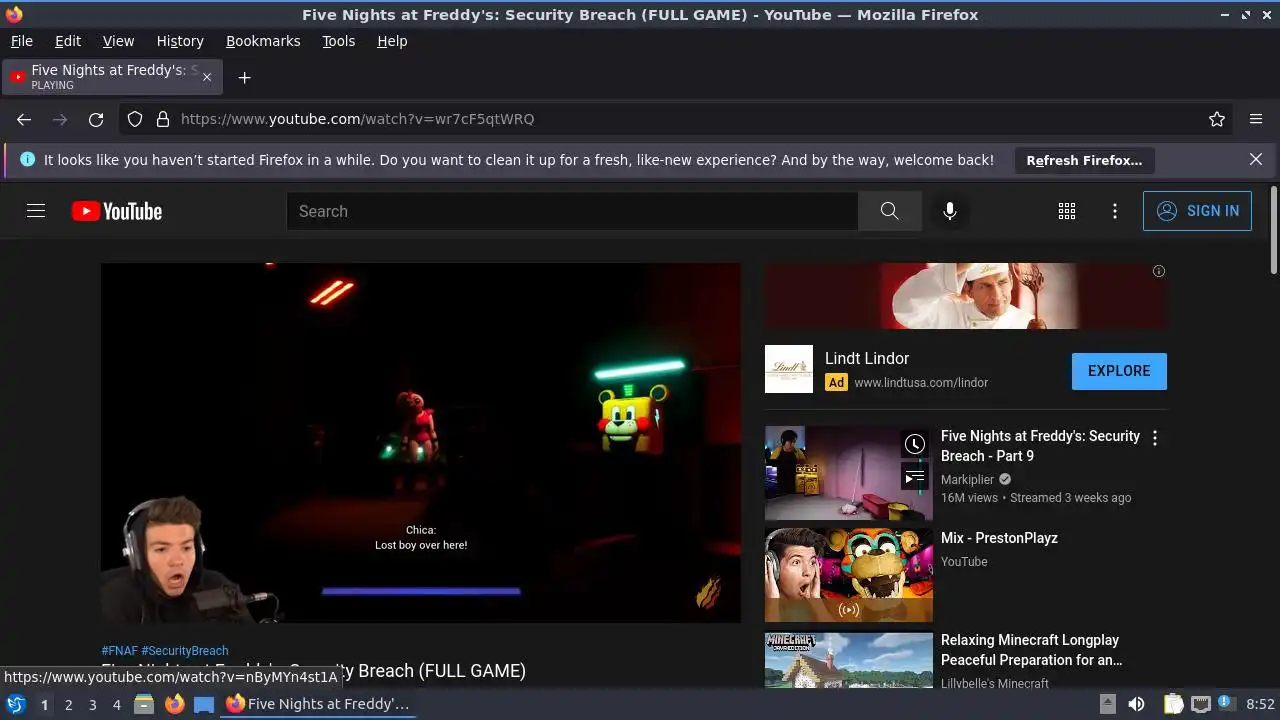
Task: Add Markiplier video to Watch Later
Action: 915,444
